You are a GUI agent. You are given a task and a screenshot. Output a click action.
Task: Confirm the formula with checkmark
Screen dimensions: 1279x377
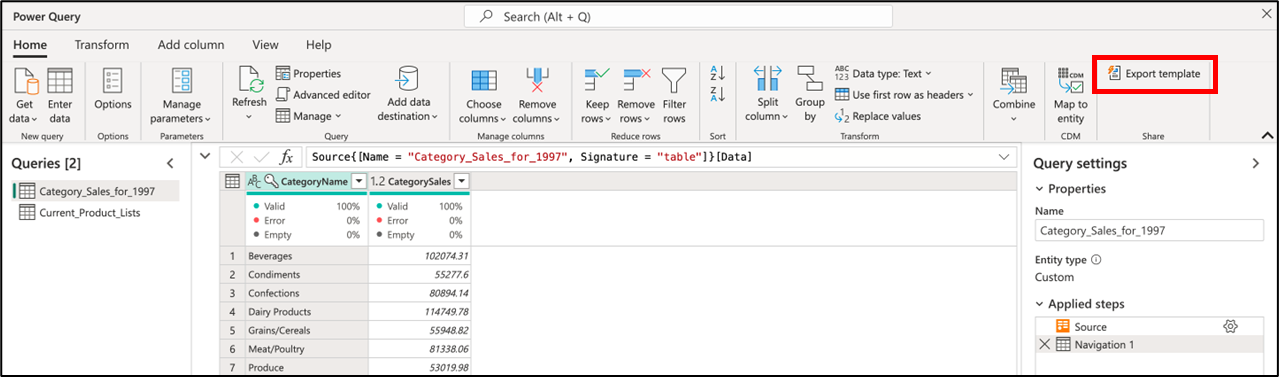(261, 157)
